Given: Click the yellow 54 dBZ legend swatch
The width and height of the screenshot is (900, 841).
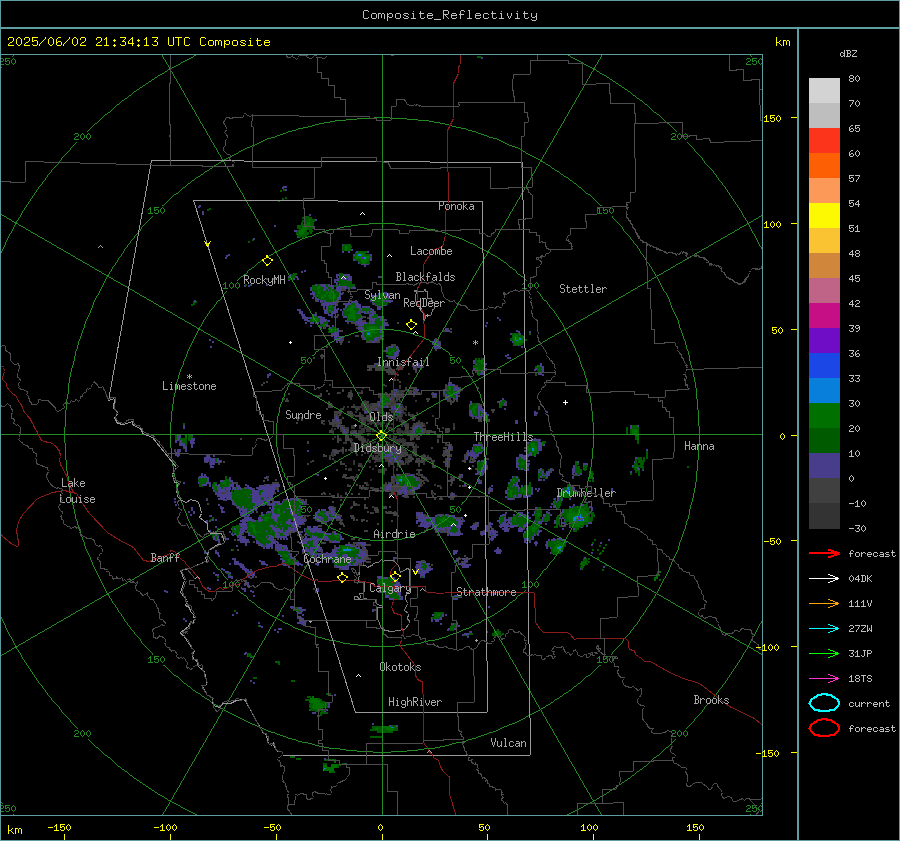Looking at the screenshot, I should click(824, 216).
